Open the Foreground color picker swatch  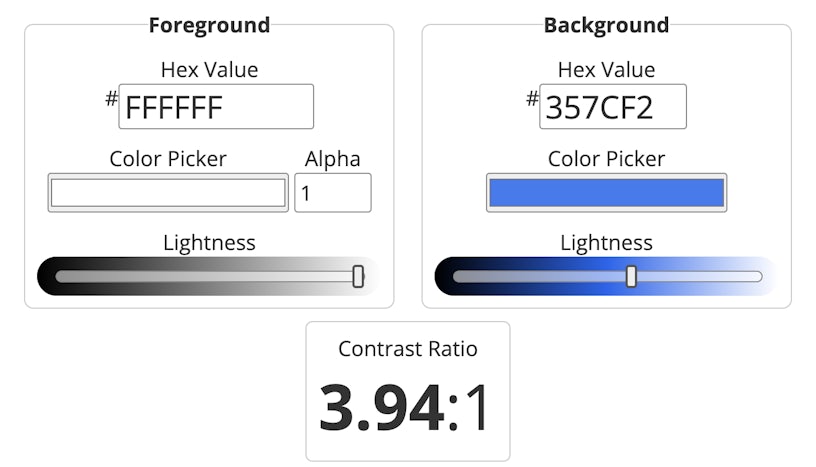pos(168,193)
